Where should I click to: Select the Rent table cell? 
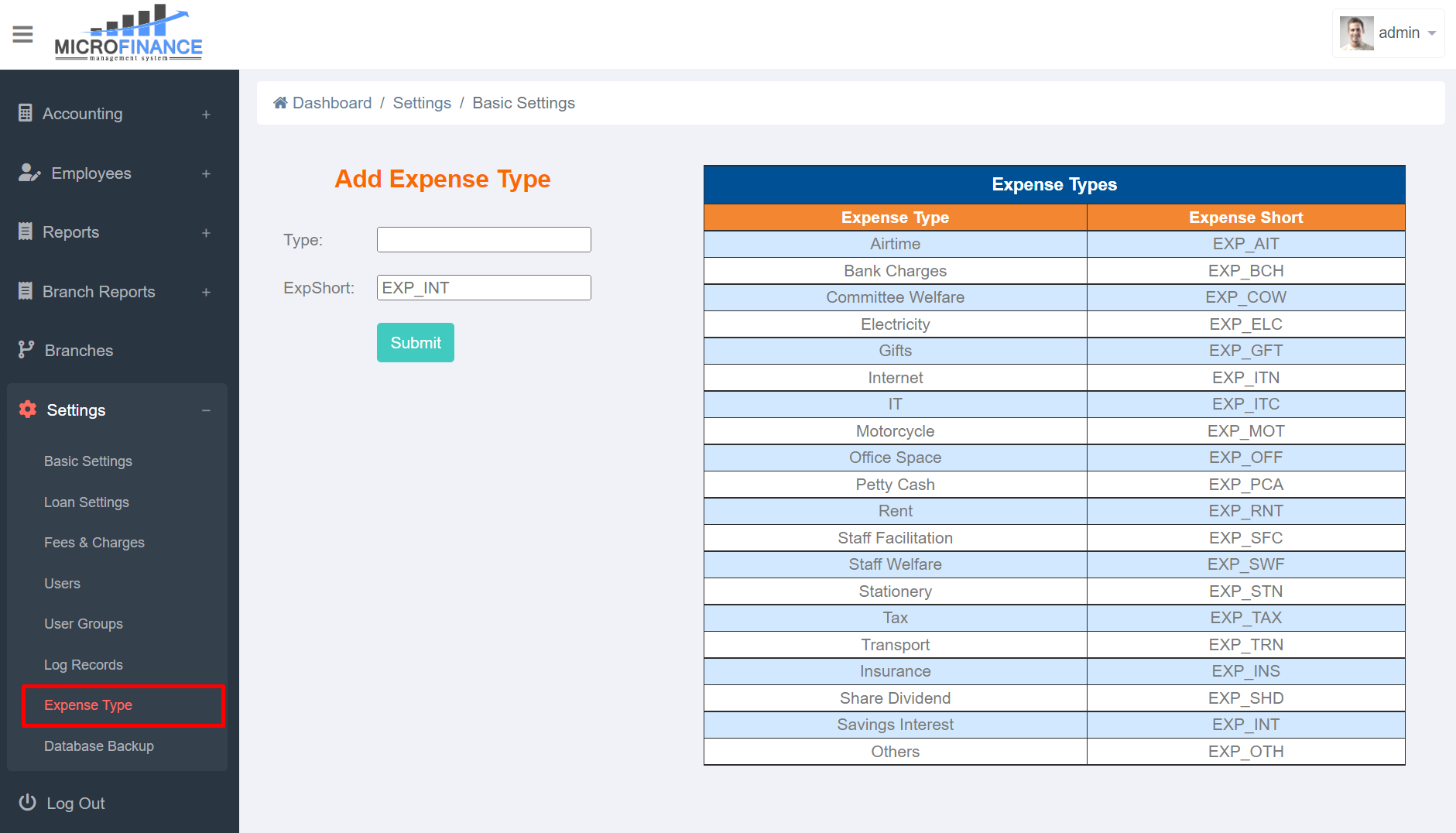coord(895,511)
